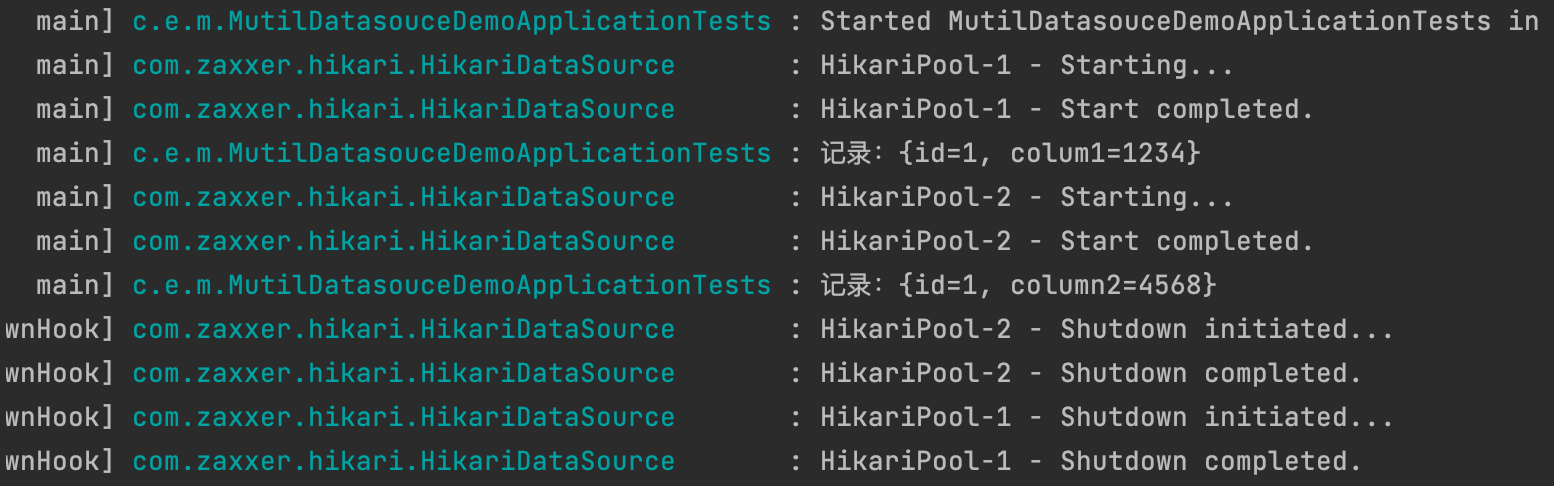
Task: Click the "HikariPool-1 - Shutdown completed." message
Action: (x=1090, y=461)
